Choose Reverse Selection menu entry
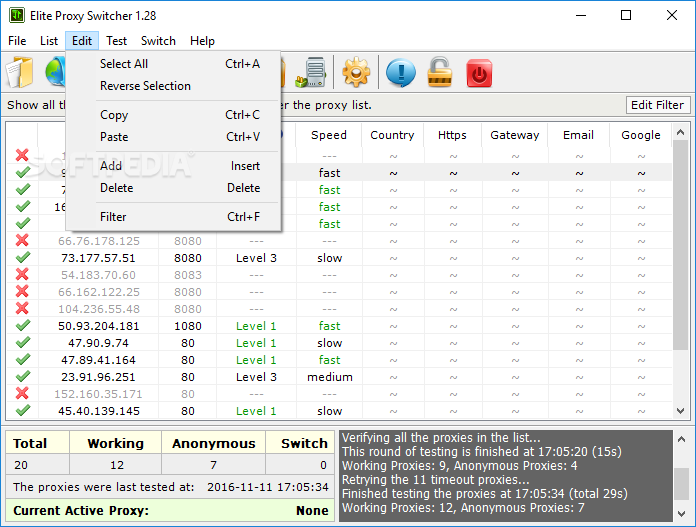Image resolution: width=696 pixels, height=527 pixels. click(173, 86)
